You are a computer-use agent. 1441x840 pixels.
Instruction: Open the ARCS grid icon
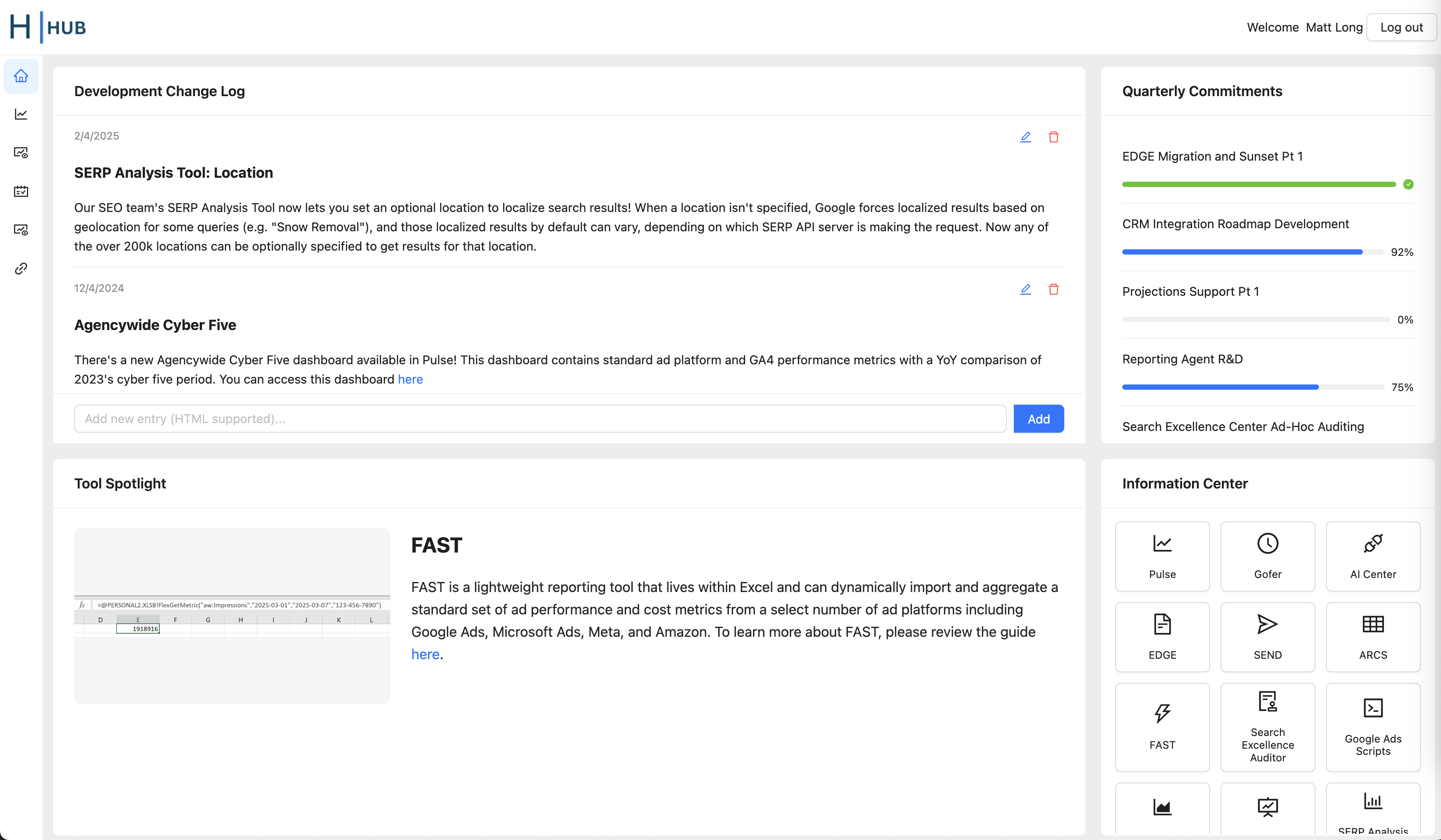point(1373,636)
